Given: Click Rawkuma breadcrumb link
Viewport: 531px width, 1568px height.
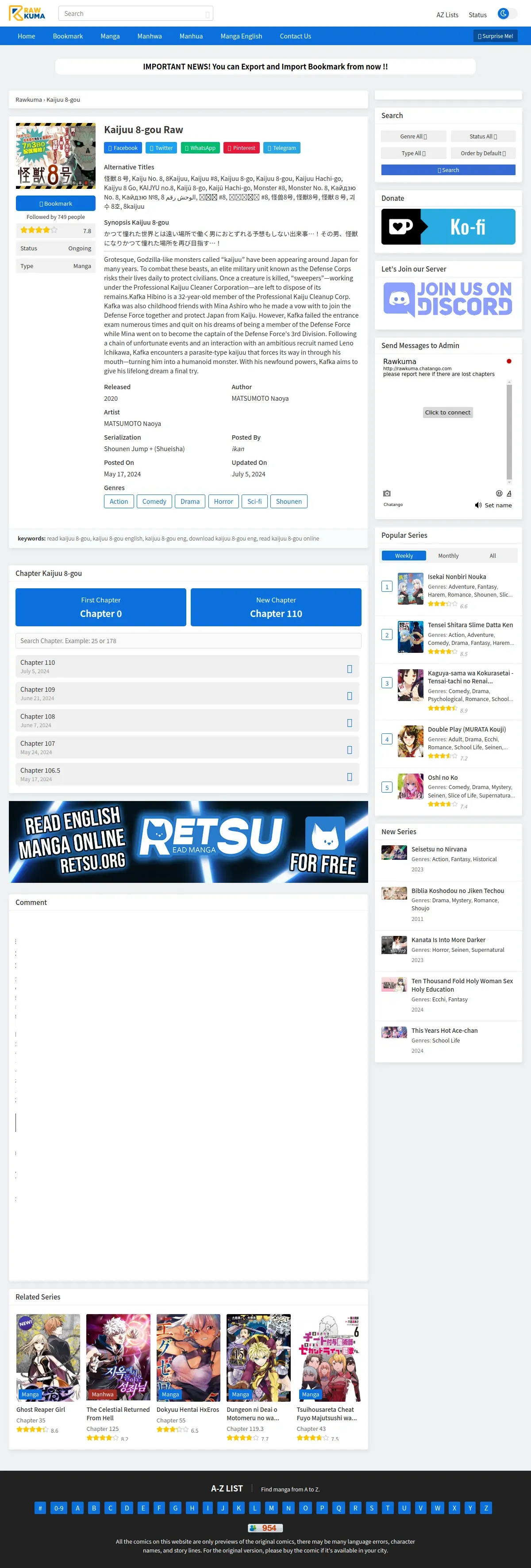Looking at the screenshot, I should (29, 100).
